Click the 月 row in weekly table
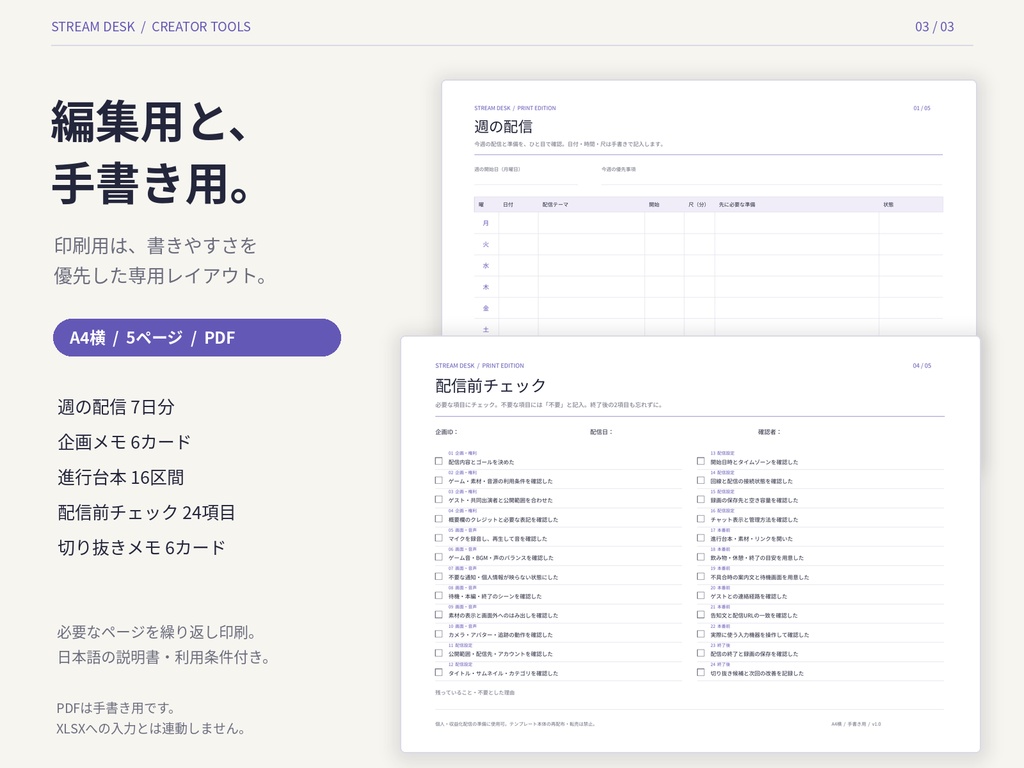 (709, 223)
